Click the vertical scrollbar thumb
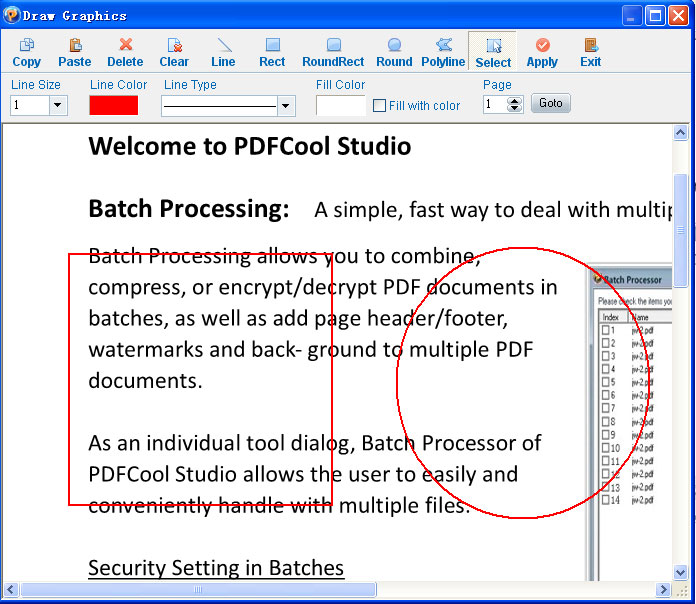Viewport: 696px width, 604px height. coord(680,230)
